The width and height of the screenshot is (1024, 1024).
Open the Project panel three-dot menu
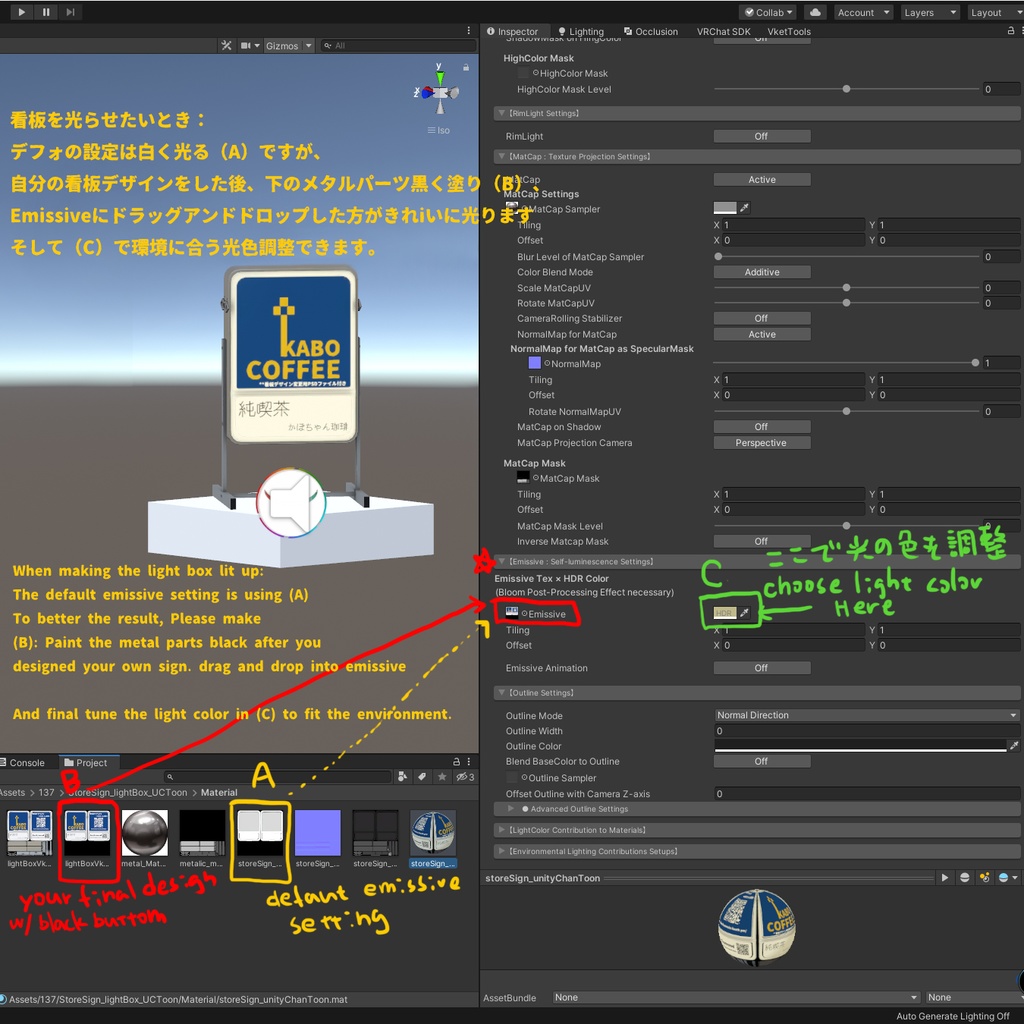(468, 761)
